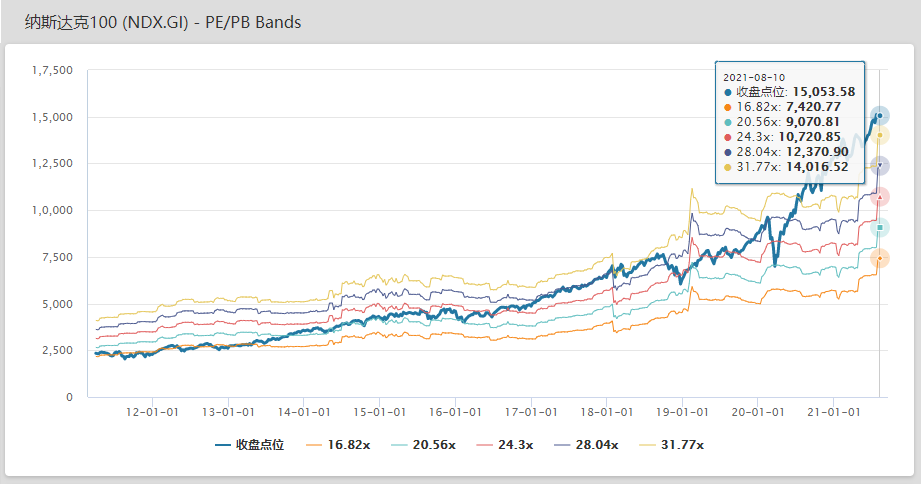This screenshot has width=921, height=484.
Task: Click x-axis label 14-01-01
Action: point(304,412)
